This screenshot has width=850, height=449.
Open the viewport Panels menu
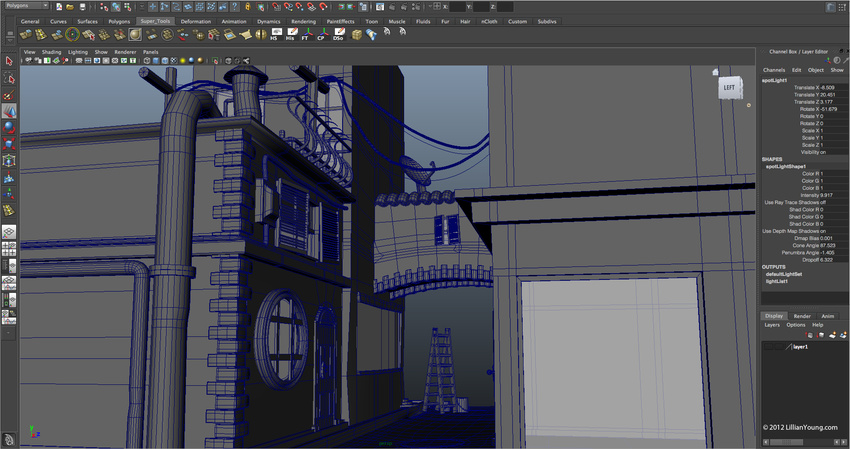click(x=151, y=52)
